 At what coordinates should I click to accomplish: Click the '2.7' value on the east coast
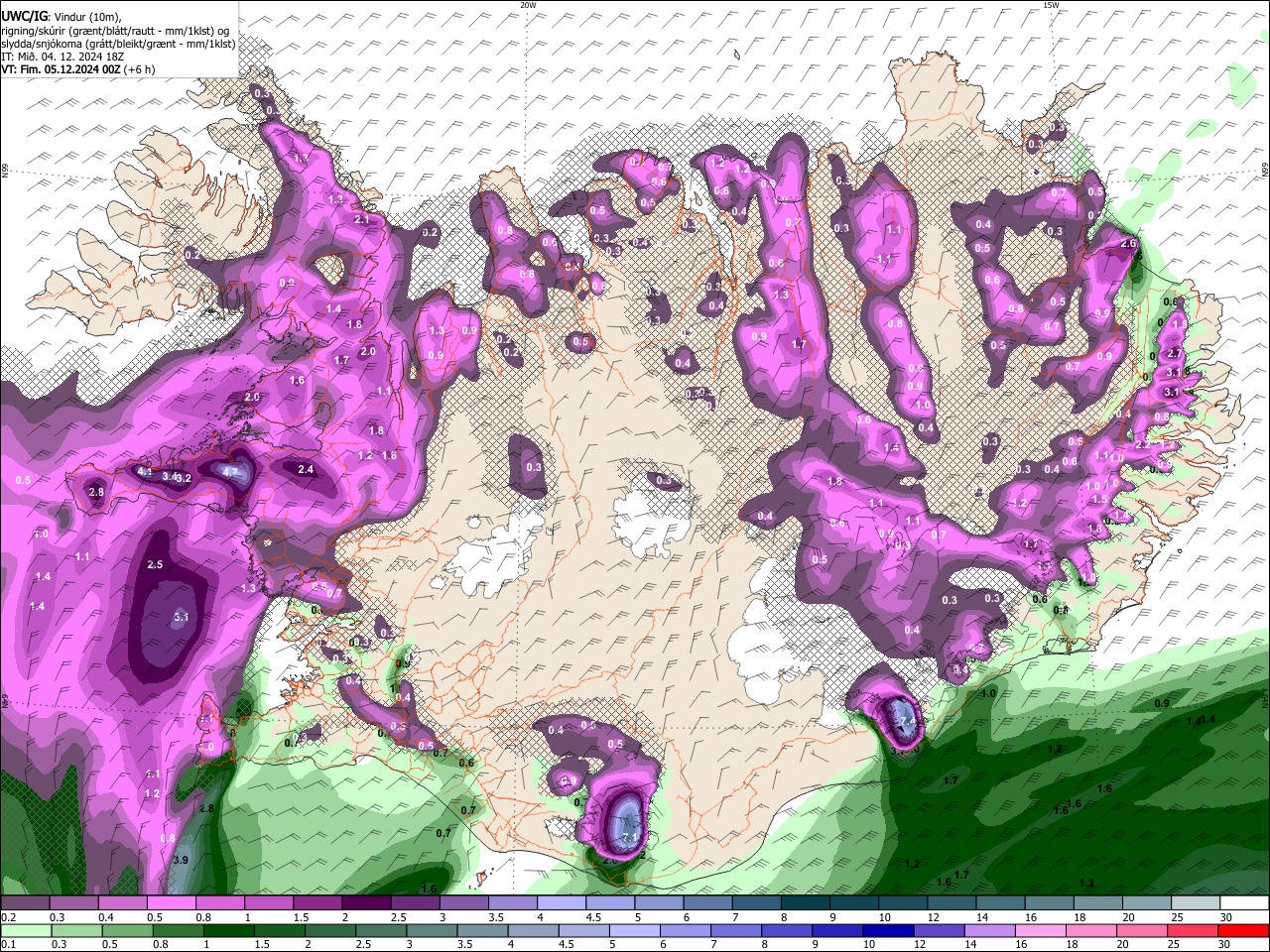(1175, 353)
